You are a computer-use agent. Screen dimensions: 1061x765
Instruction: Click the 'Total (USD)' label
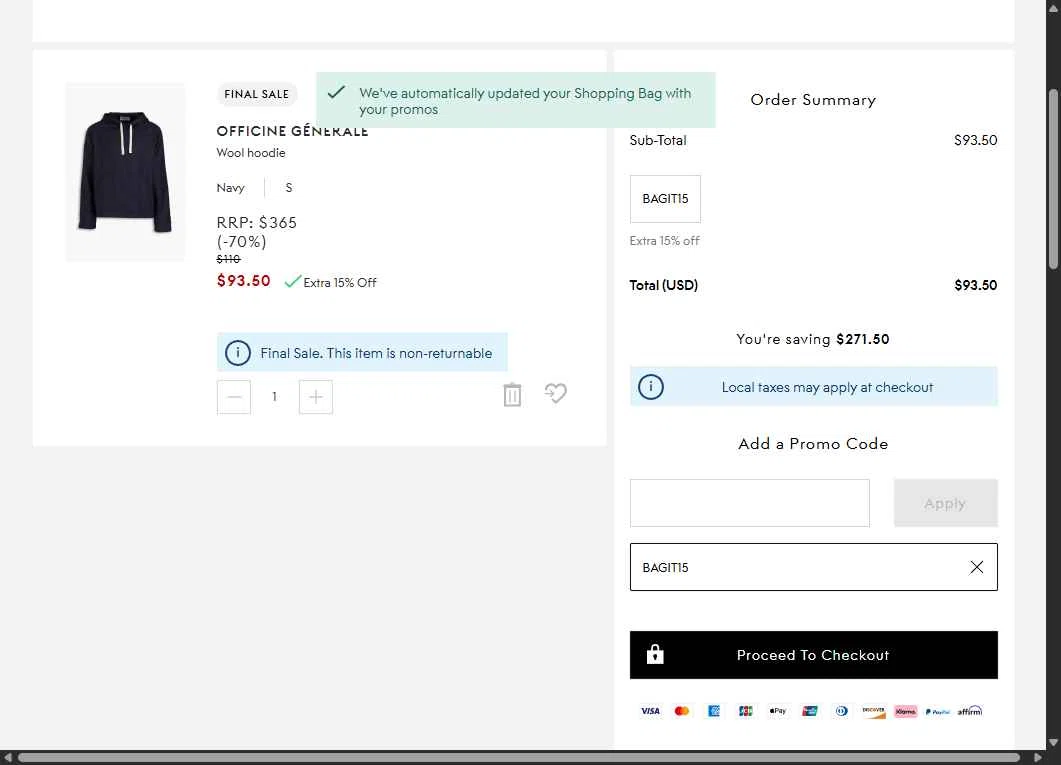click(x=664, y=285)
